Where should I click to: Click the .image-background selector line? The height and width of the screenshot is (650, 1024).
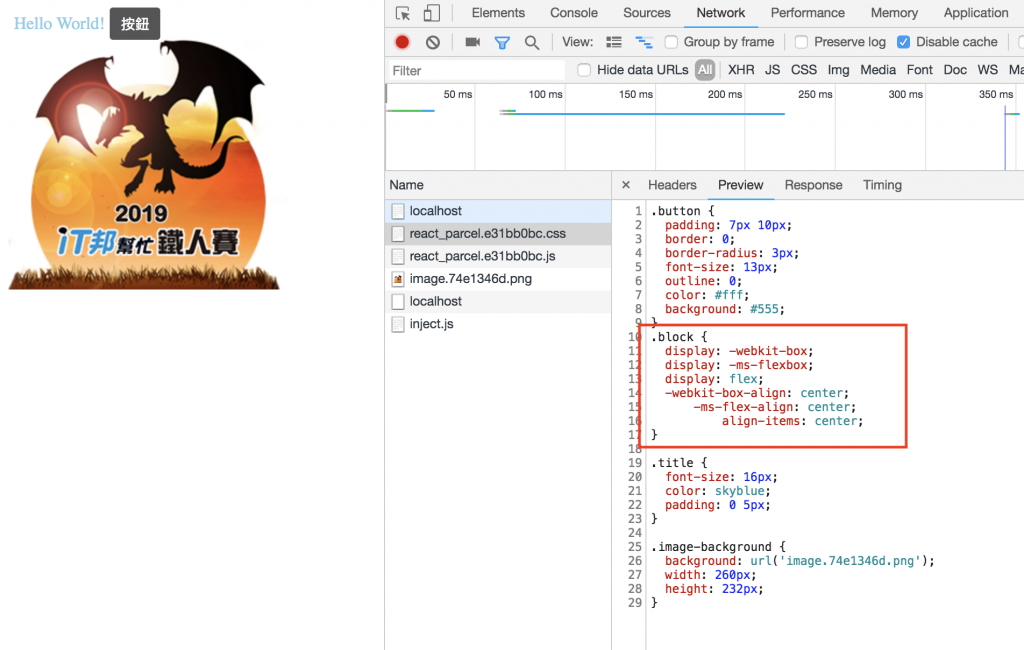[718, 547]
